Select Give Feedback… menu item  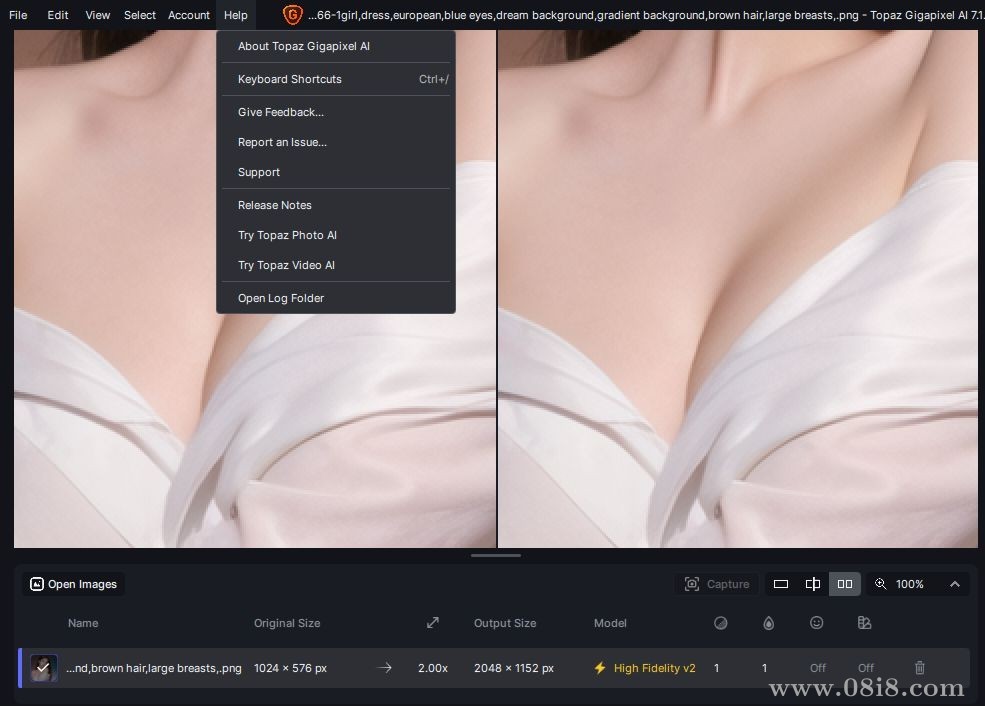click(336, 112)
